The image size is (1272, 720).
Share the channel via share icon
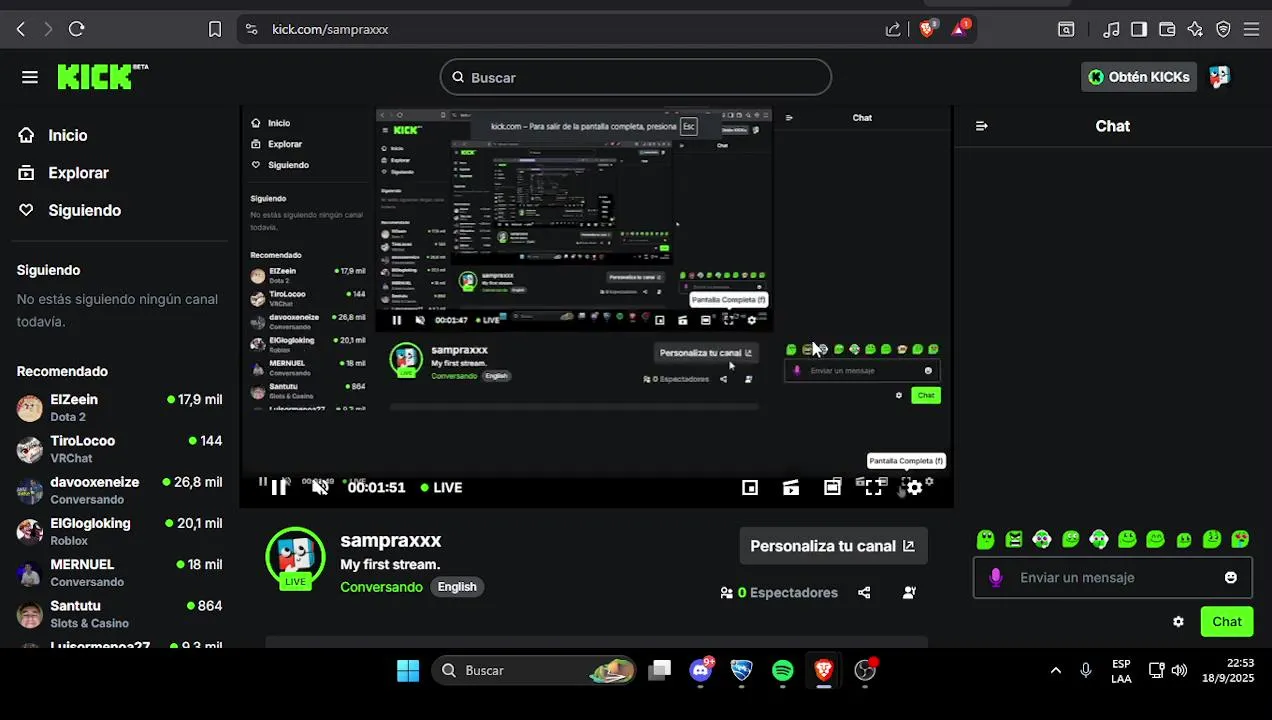864,593
